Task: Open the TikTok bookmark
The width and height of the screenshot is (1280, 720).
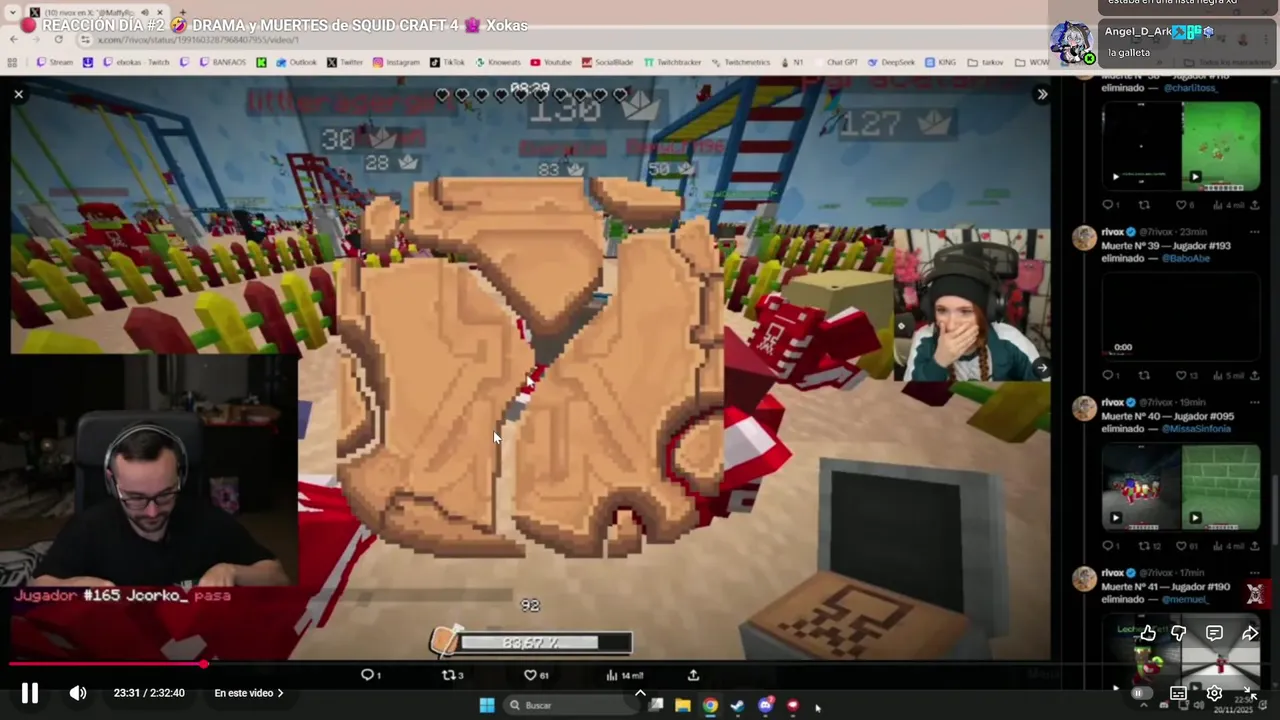Action: [x=448, y=62]
